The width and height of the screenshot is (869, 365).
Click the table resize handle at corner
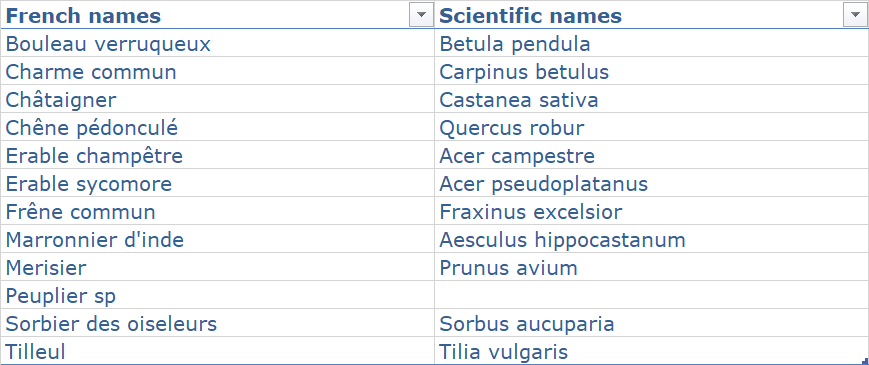tap(865, 361)
